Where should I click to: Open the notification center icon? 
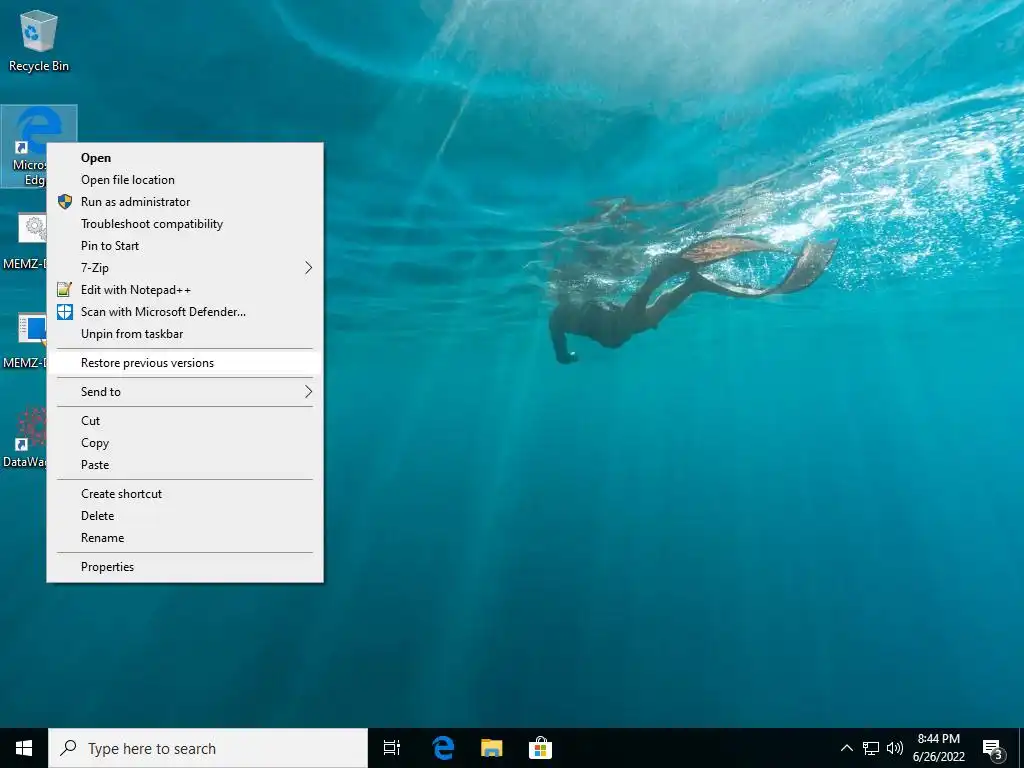coord(993,749)
